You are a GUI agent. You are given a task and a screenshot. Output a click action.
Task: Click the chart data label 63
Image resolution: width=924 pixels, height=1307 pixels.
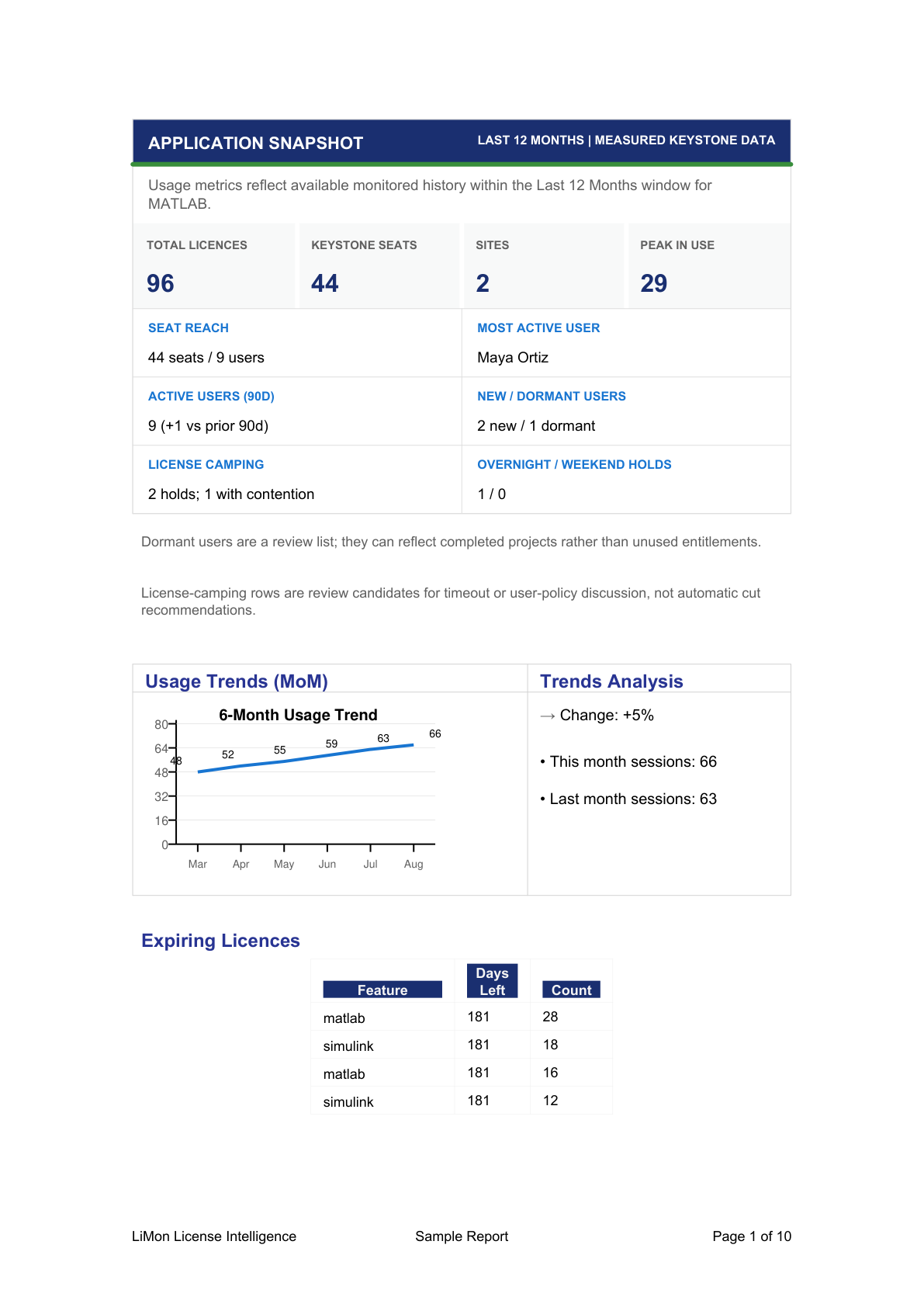coord(383,738)
